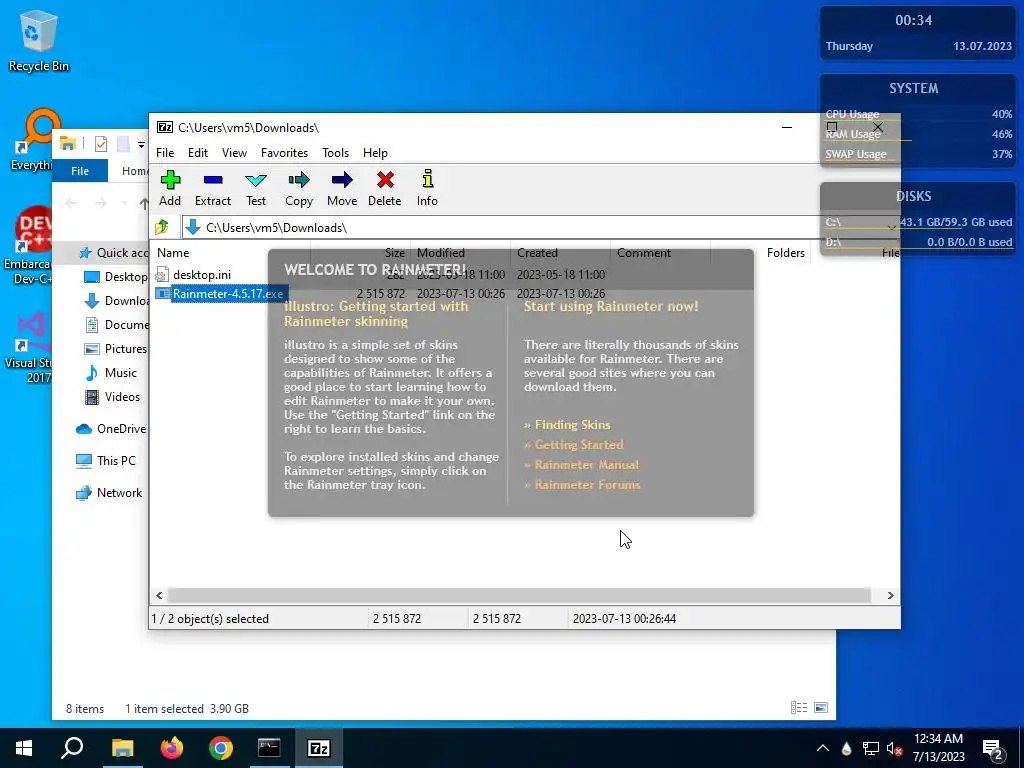Sort by the Name column header
1024x768 pixels.
pos(230,253)
